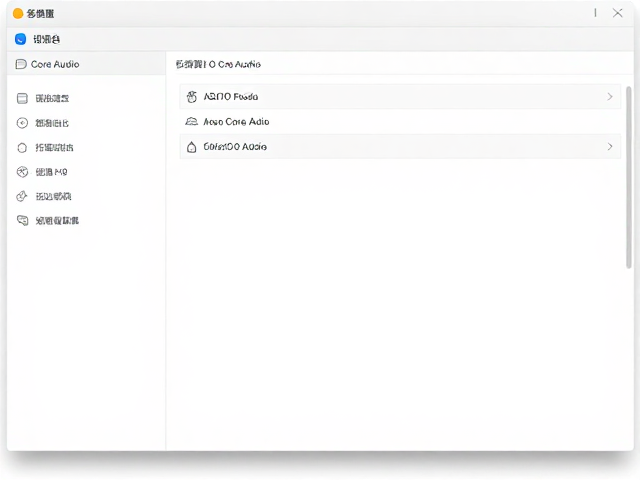Click the sidebar icon beside the MΩ label

pyautogui.click(x=22, y=172)
